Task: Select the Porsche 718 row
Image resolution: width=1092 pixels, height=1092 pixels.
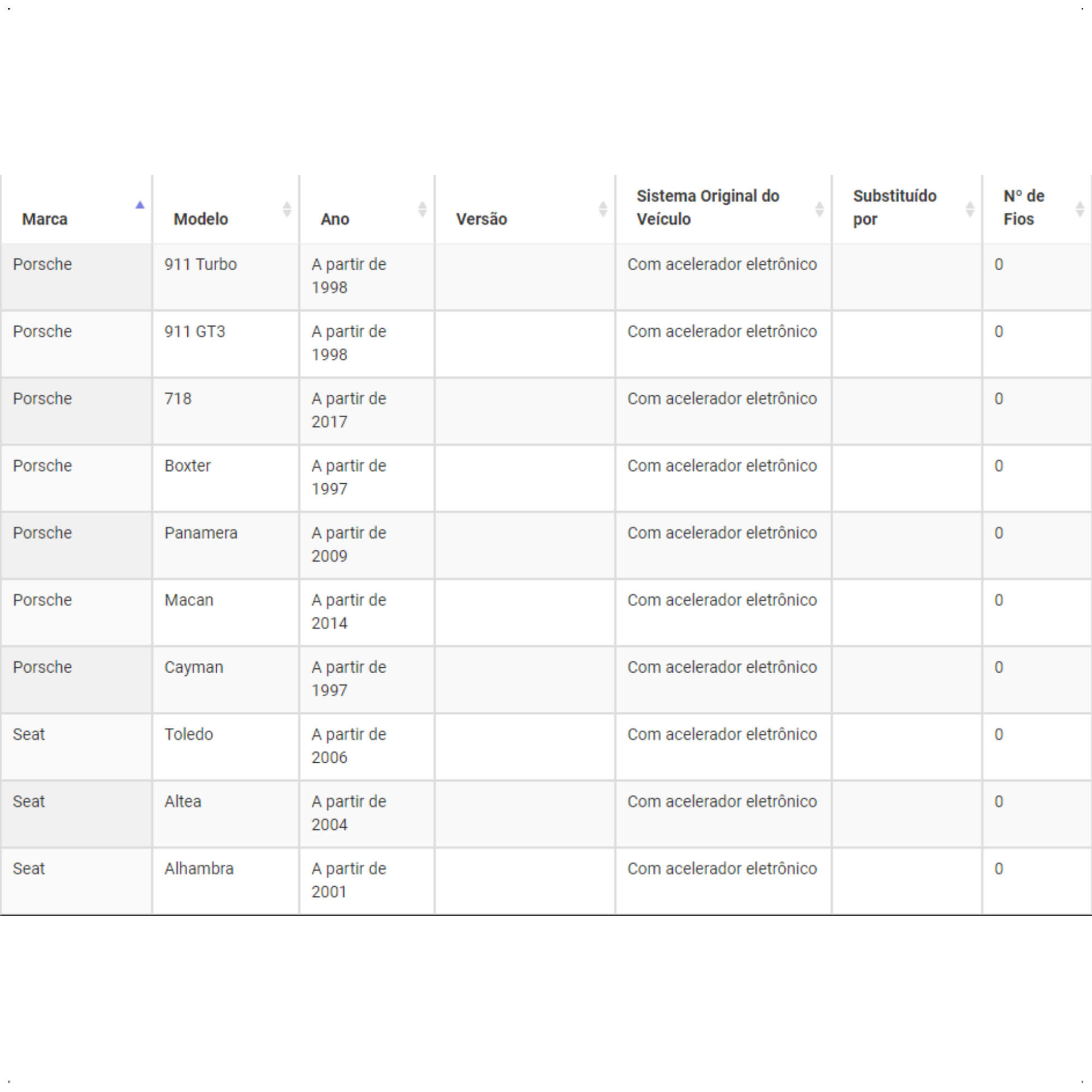Action: point(546,412)
